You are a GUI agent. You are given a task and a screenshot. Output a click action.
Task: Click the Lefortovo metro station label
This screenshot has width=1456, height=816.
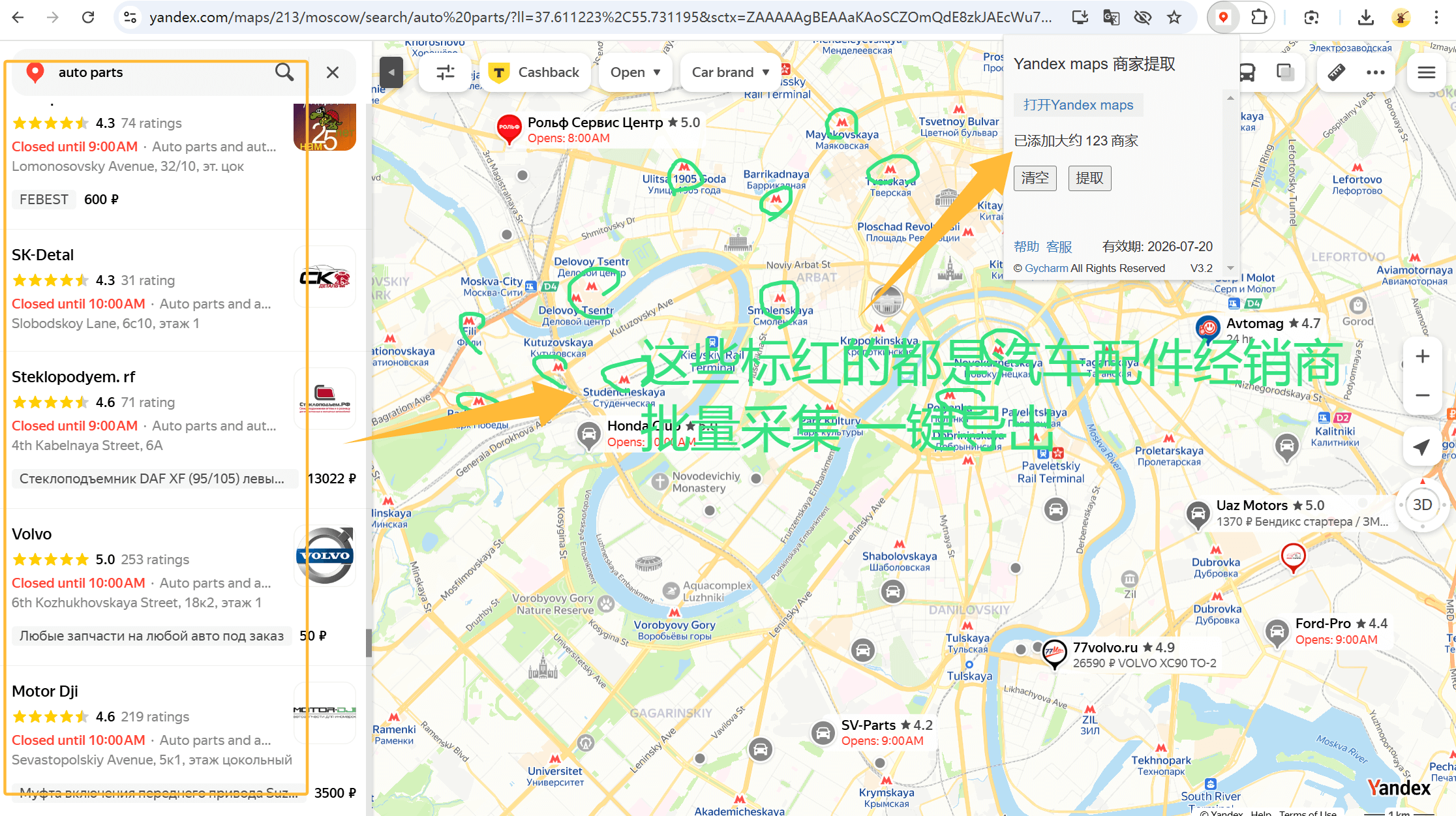tap(1357, 185)
